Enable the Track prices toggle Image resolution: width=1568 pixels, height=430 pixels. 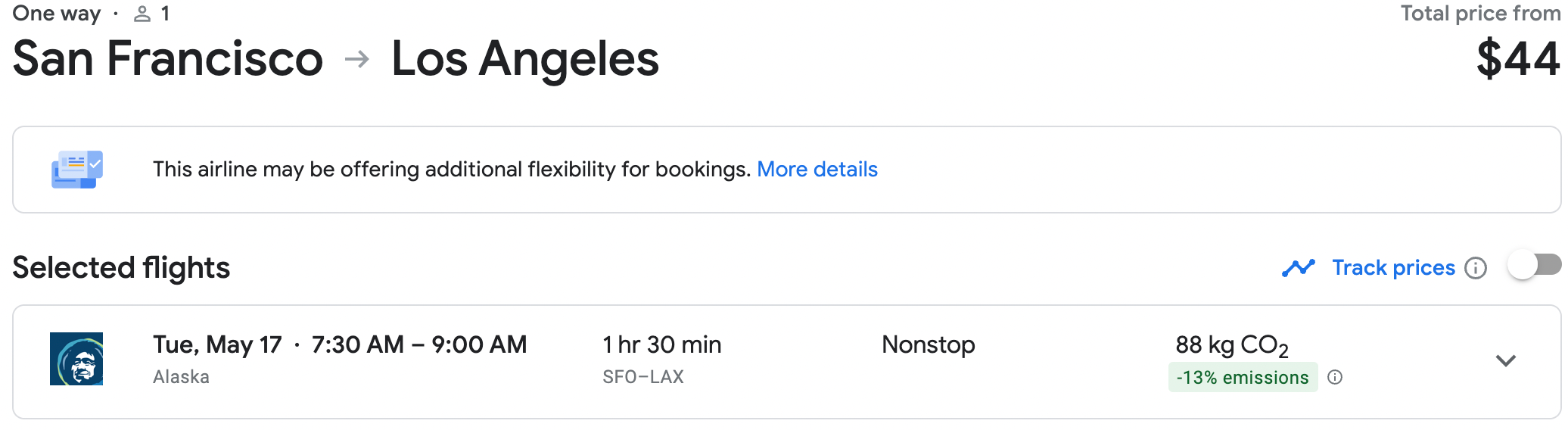click(1534, 265)
